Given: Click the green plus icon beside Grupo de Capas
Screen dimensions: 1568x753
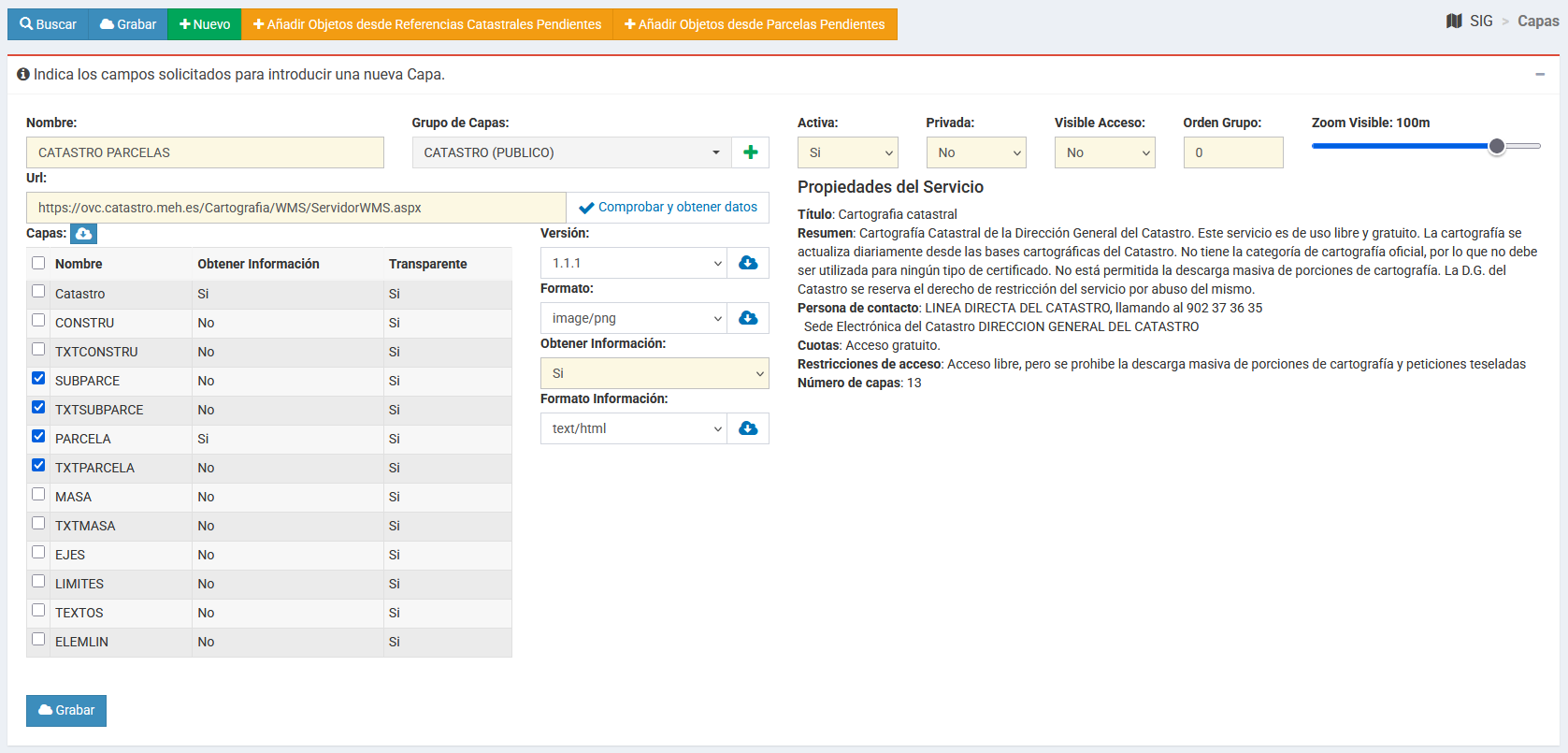Looking at the screenshot, I should click(x=750, y=152).
